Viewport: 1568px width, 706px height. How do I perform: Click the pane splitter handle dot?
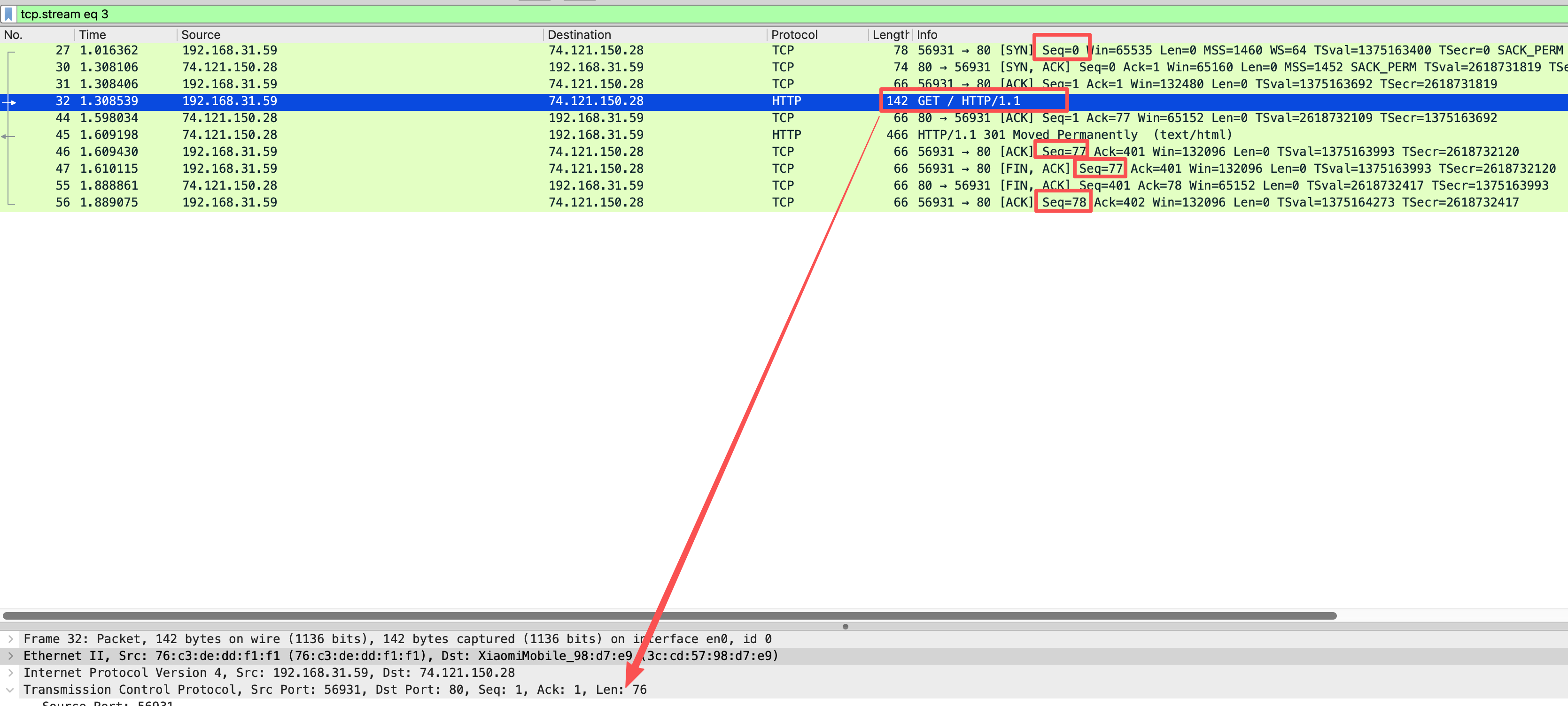(846, 626)
